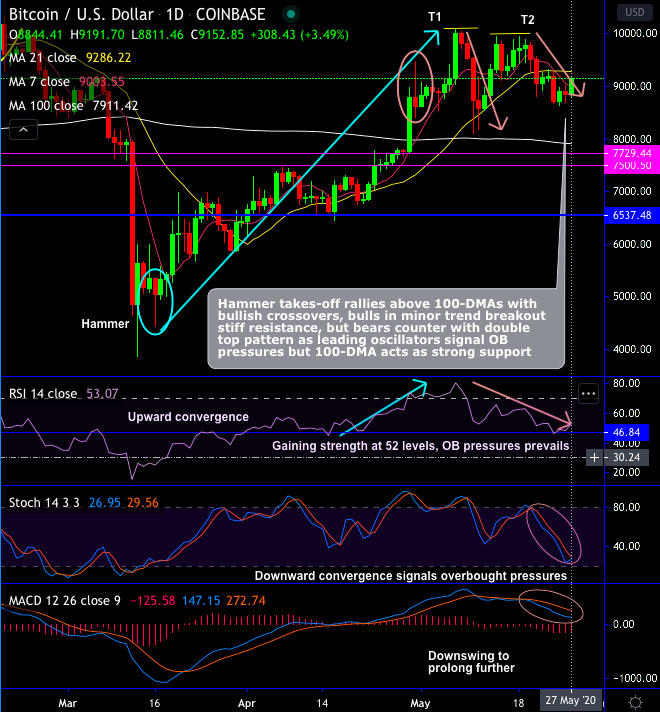Viewport: 660px width, 712px height.
Task: Click 'Downswing to prolong further' annotation
Action: (471, 662)
